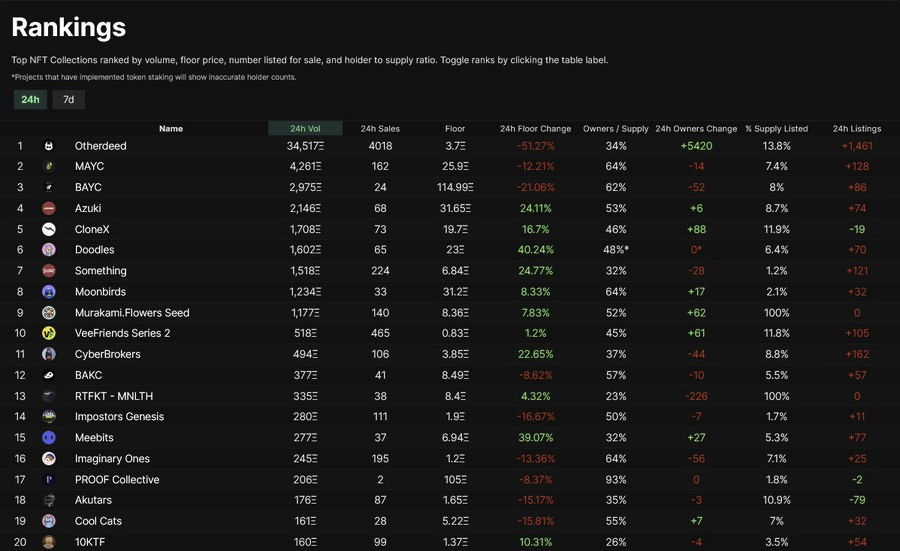Sort by Owners / Supply header
Viewport: 900px width, 551px height.
pos(616,129)
